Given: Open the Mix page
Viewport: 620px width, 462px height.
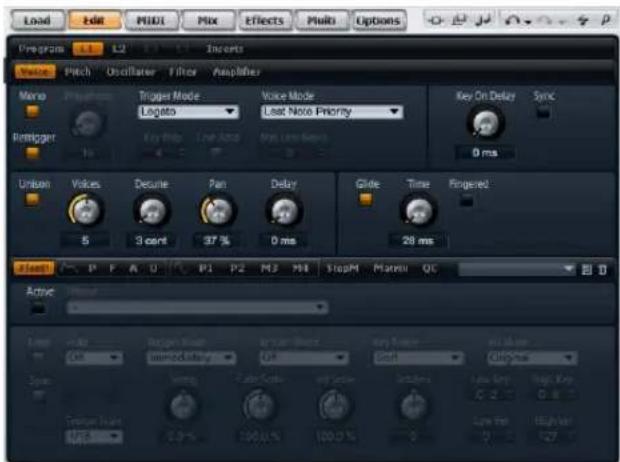Looking at the screenshot, I should (208, 20).
